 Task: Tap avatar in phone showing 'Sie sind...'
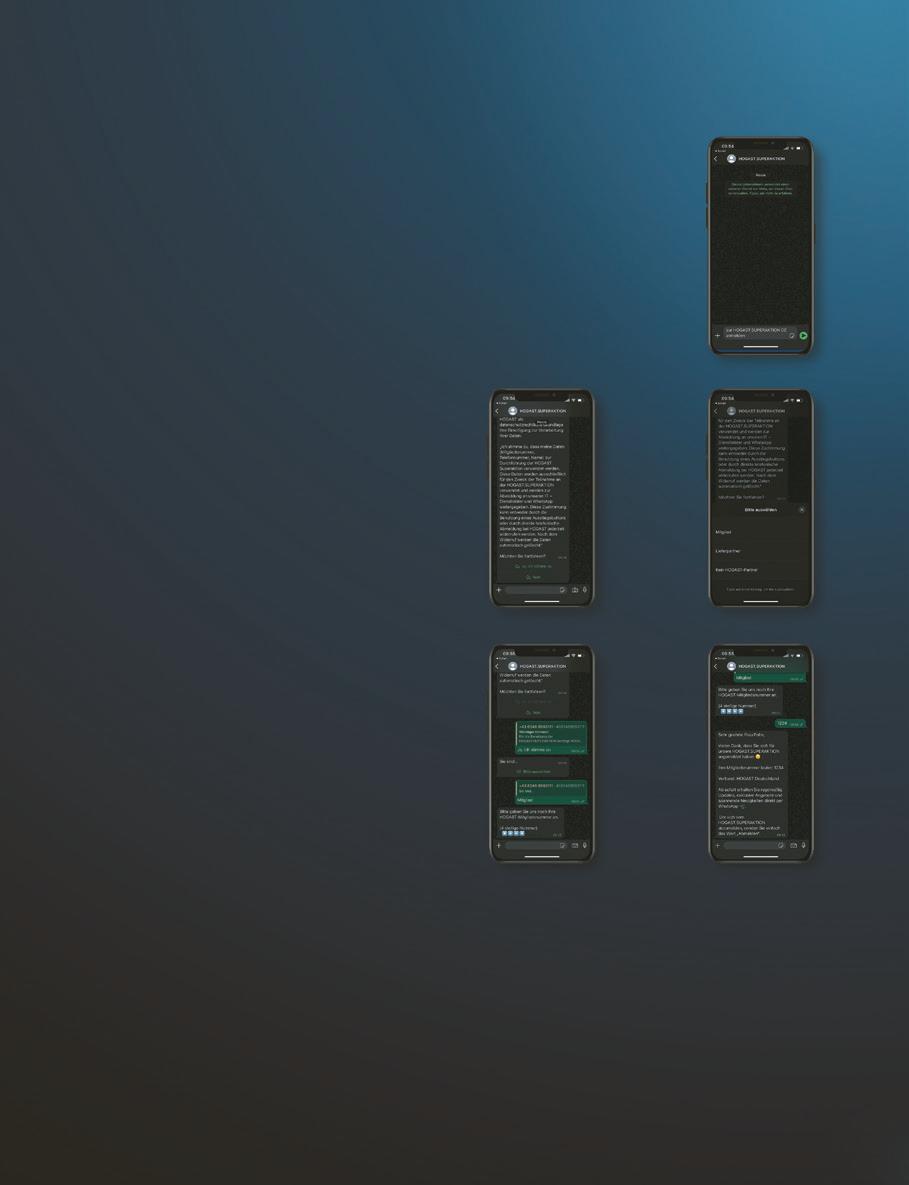coord(512,667)
